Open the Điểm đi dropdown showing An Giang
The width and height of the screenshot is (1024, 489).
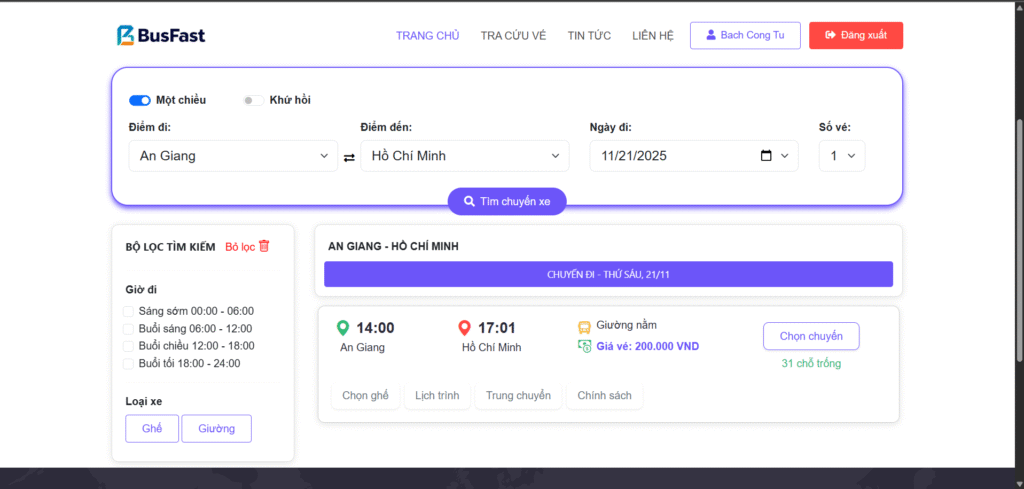pyautogui.click(x=233, y=156)
